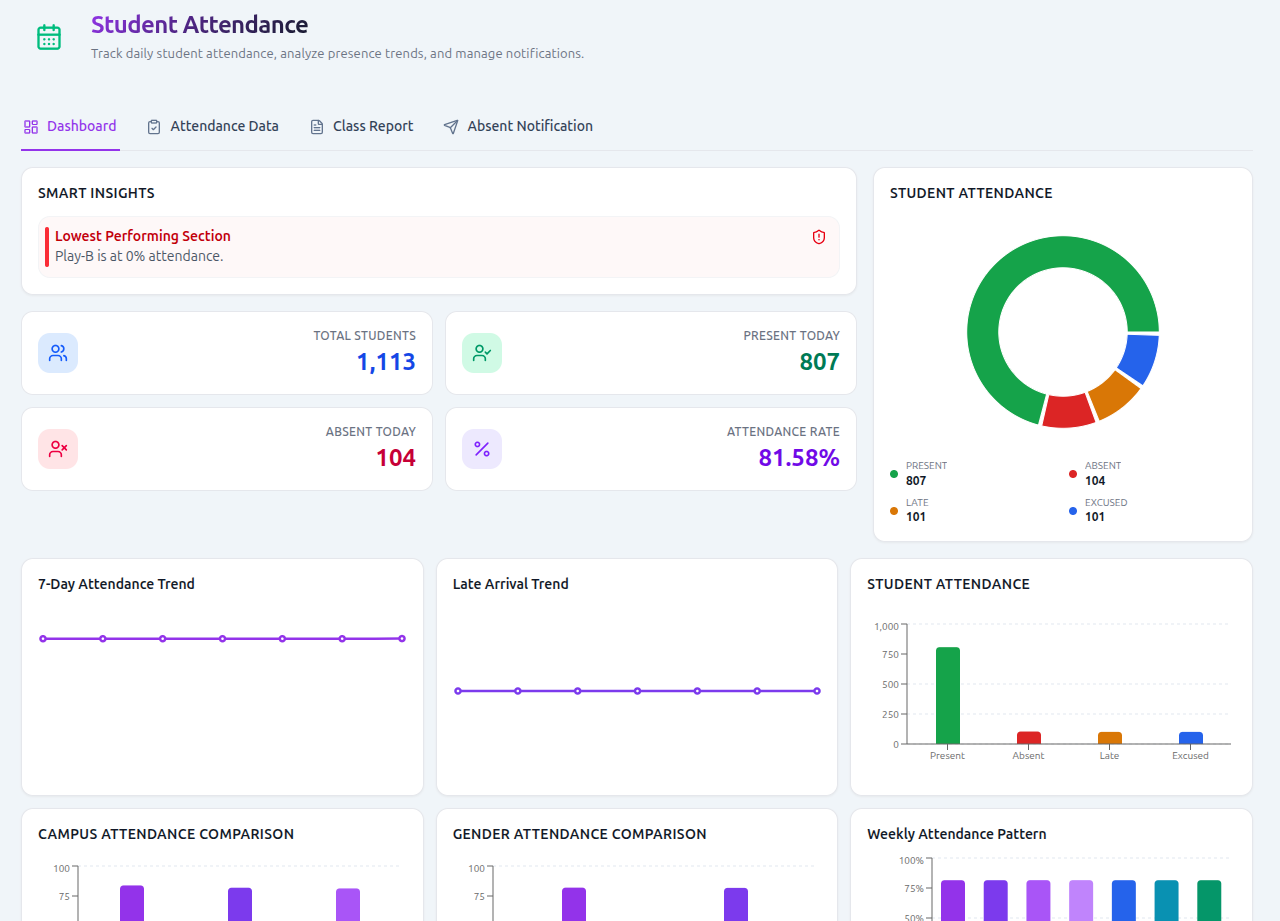Screen dimensions: 1280x921
Task: Click the green calendar icon beside Student Attendance
Action: coord(49,38)
